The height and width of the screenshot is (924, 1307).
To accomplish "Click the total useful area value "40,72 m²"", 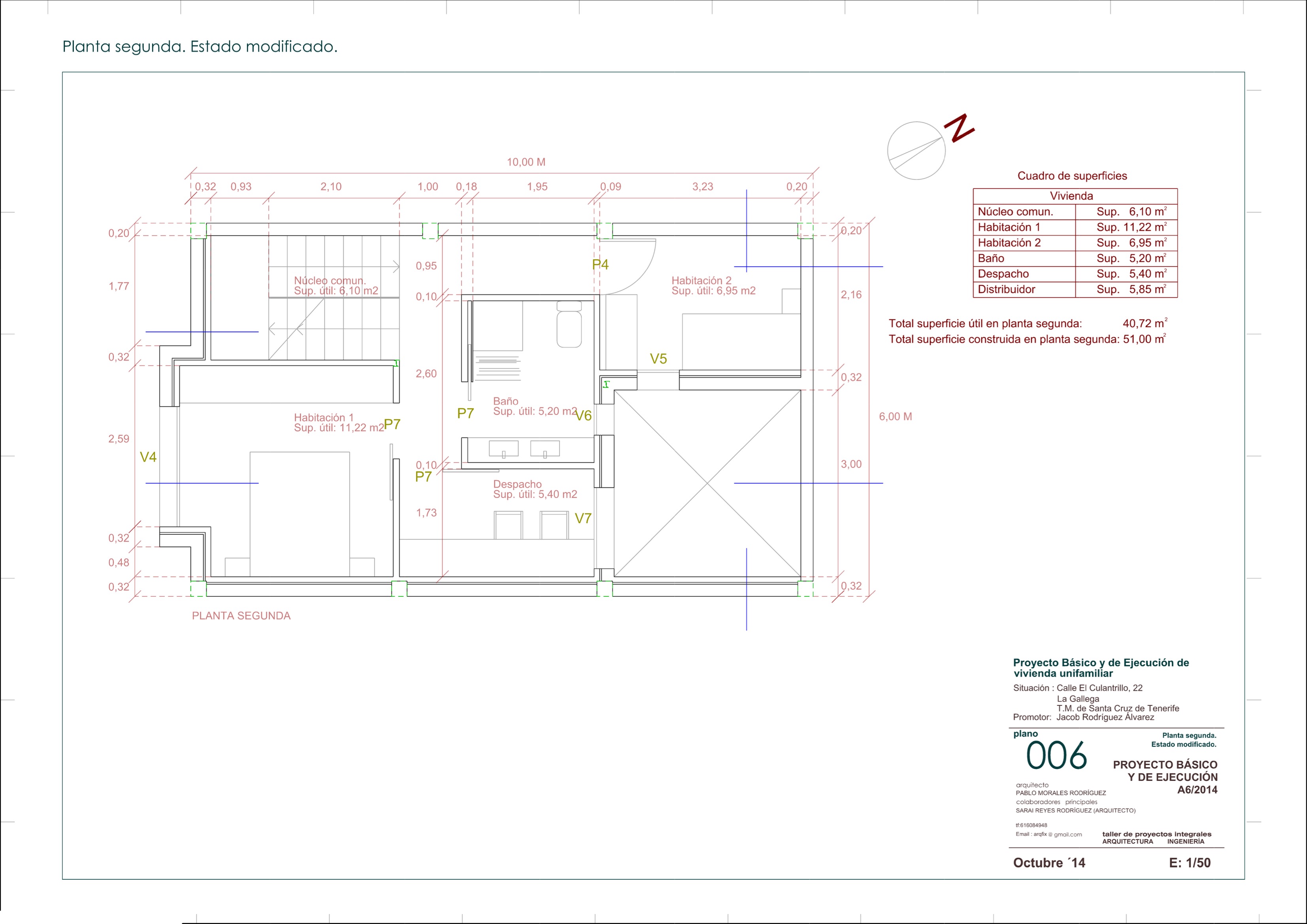I will 1145,323.
